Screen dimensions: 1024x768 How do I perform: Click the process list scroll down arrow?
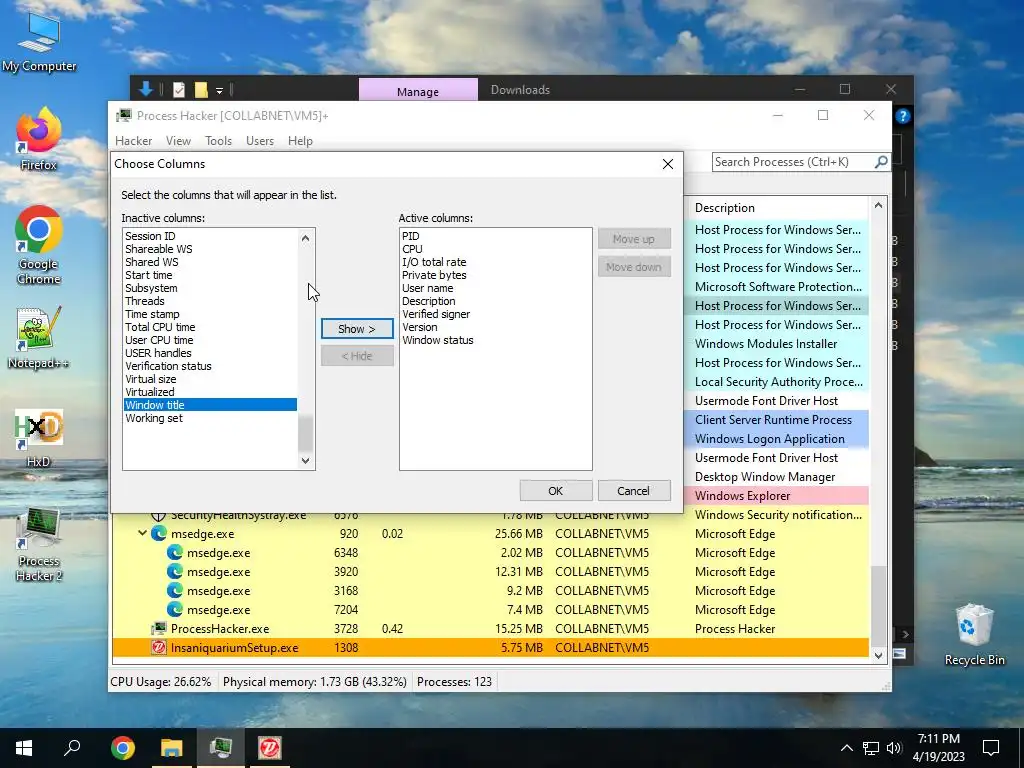878,655
